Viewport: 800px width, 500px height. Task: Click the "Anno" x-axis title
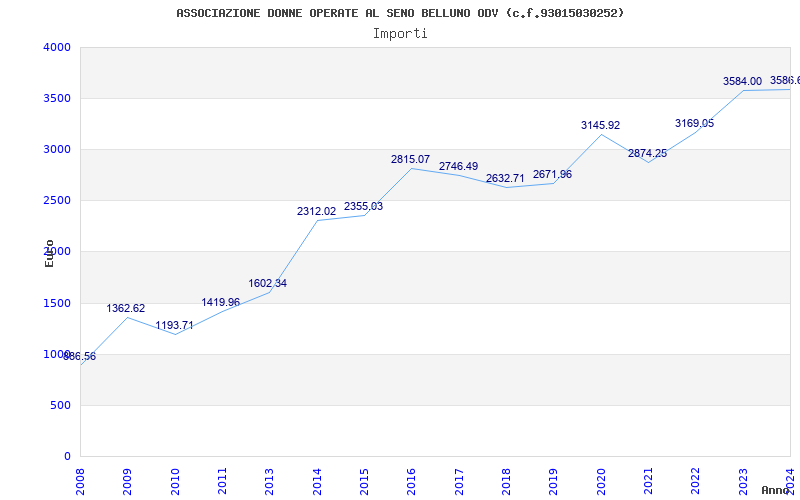[776, 490]
